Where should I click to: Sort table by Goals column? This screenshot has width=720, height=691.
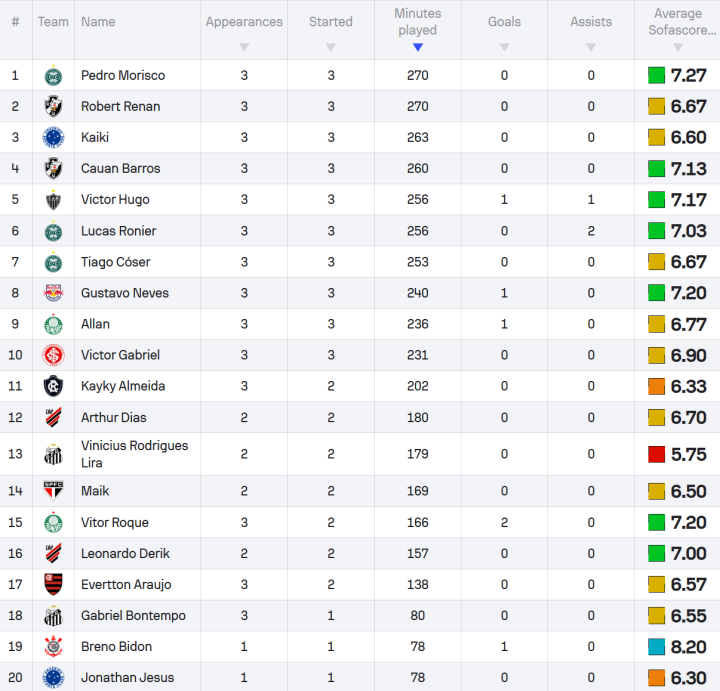pos(504,29)
